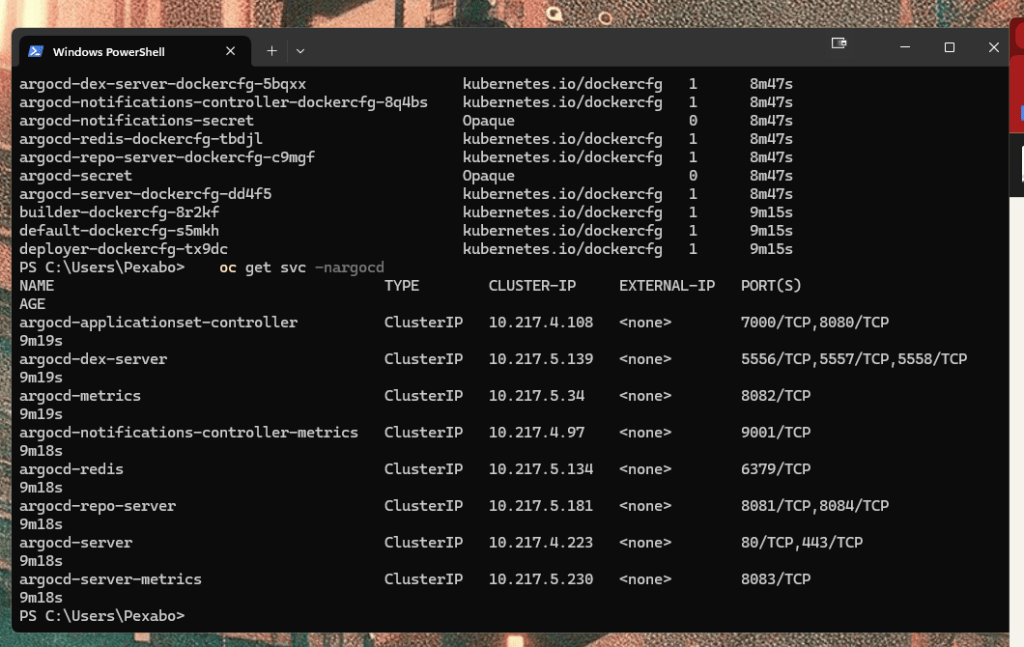The image size is (1024, 647).
Task: Click ports 80/TCP,443/TCP
Action: [802, 543]
